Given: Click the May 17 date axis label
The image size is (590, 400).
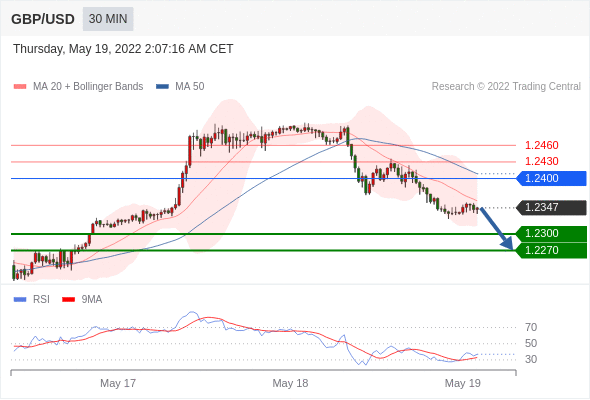Looking at the screenshot, I should click(x=118, y=383).
